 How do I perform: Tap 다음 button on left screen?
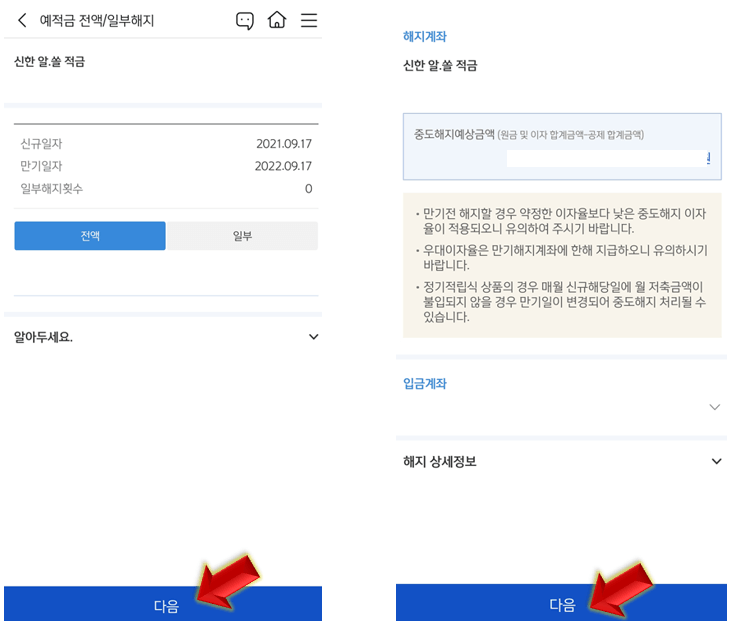point(163,604)
